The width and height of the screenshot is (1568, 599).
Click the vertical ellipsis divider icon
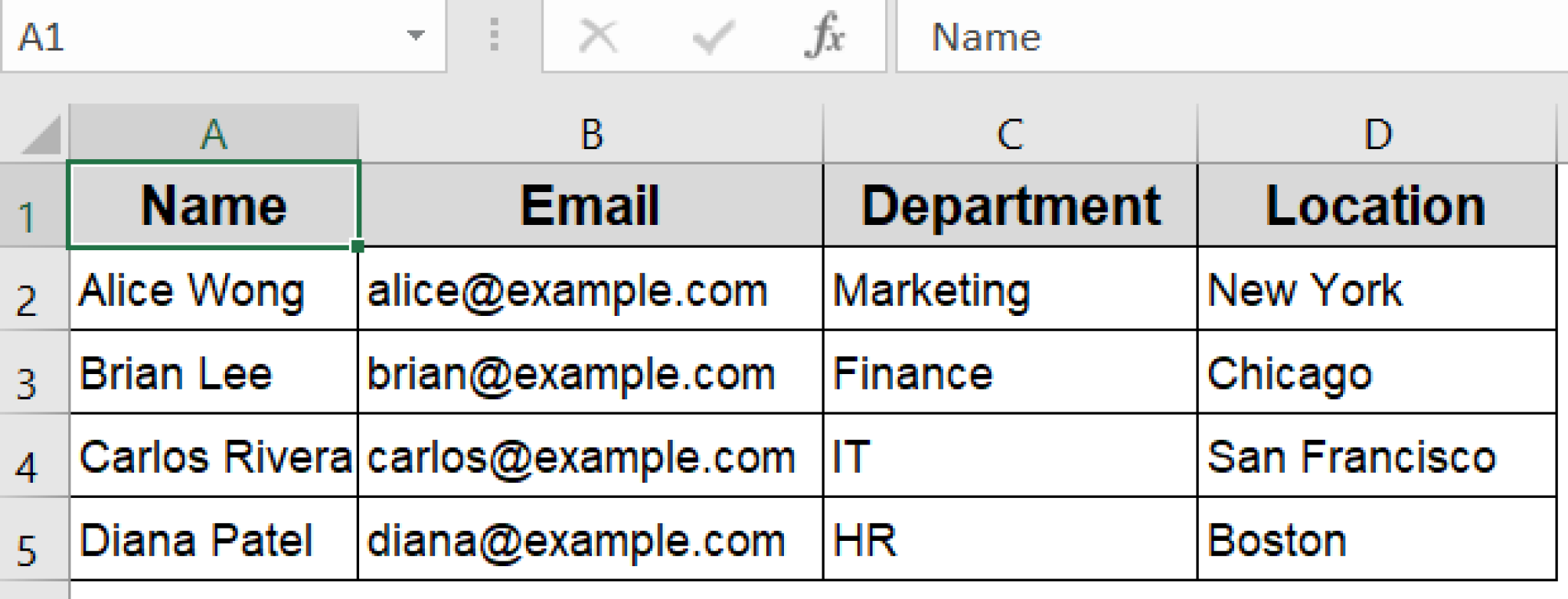[492, 34]
